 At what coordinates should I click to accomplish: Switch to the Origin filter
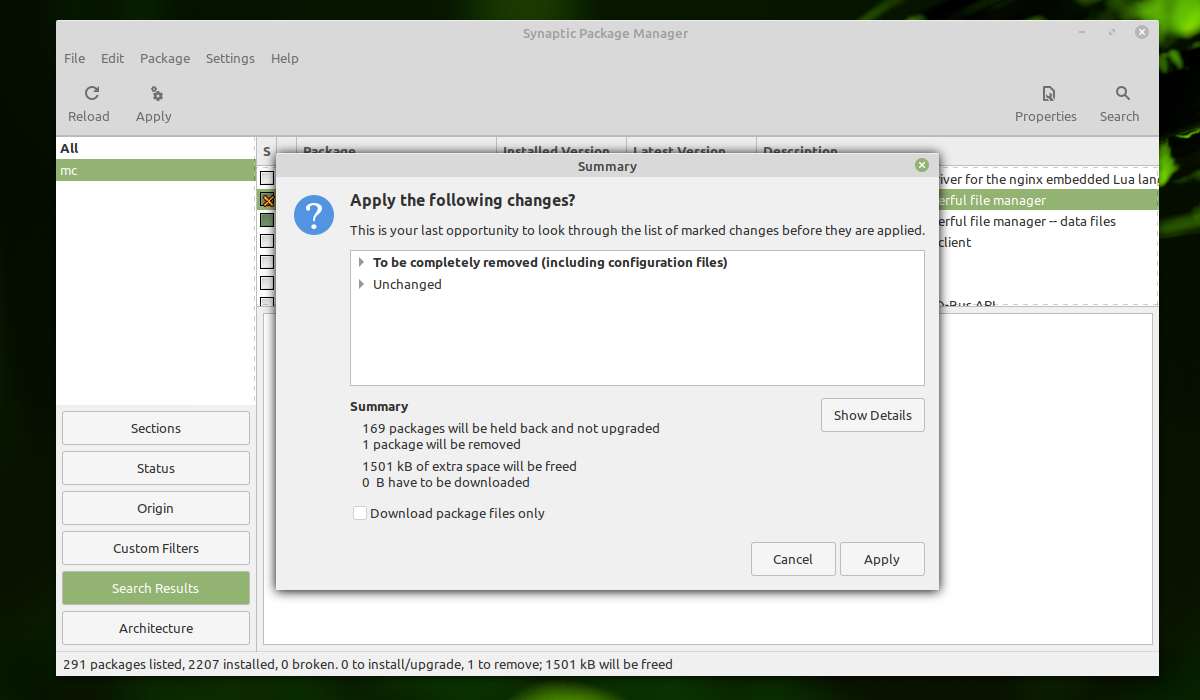coord(156,508)
